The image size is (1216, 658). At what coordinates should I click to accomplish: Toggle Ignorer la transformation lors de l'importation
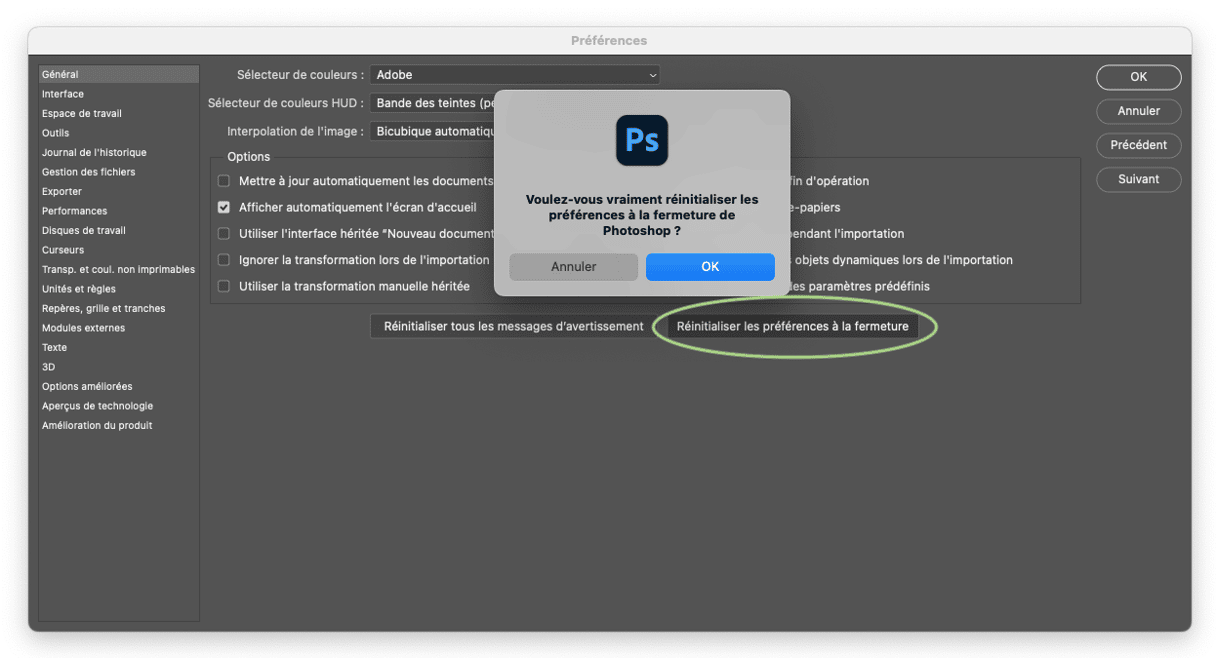(x=224, y=260)
